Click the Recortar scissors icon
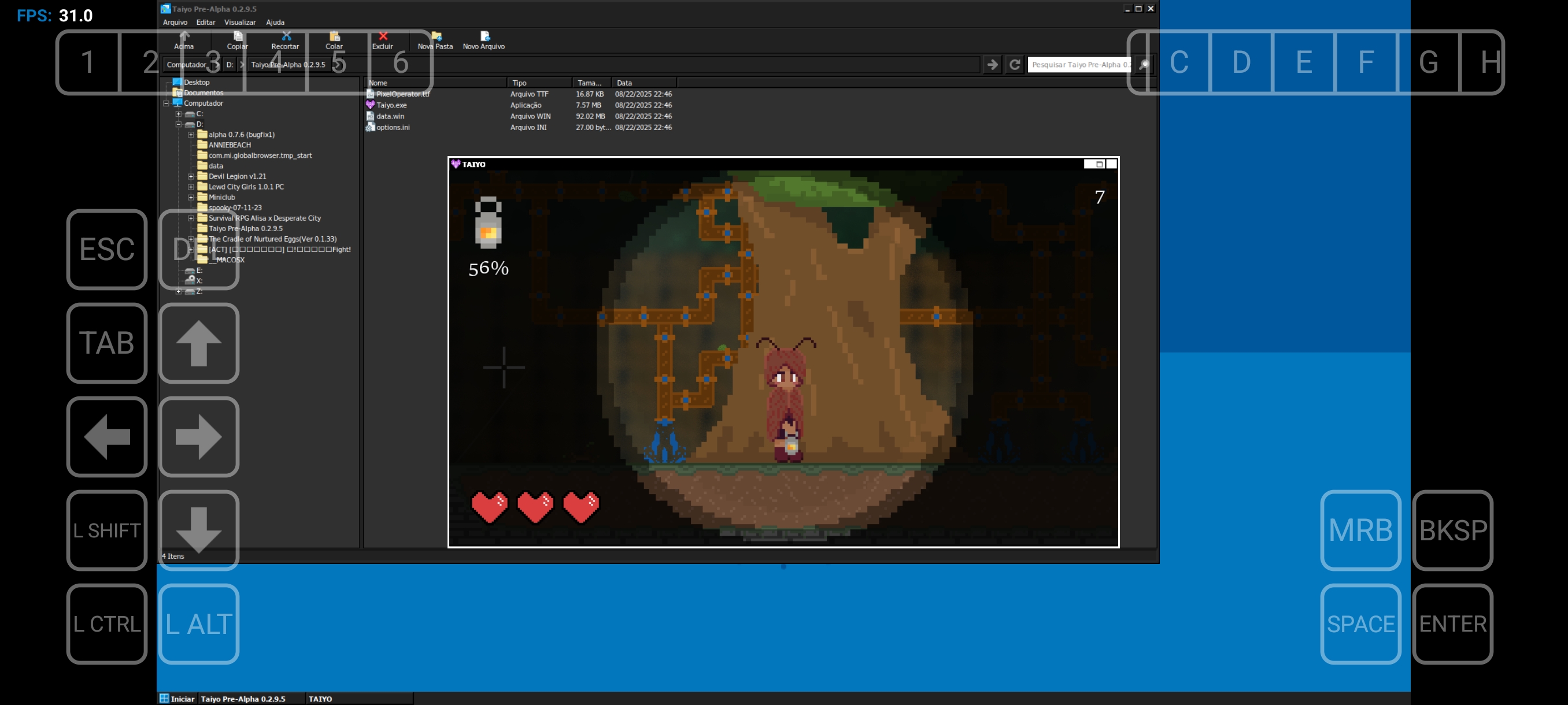Viewport: 1568px width, 705px height. [x=286, y=36]
